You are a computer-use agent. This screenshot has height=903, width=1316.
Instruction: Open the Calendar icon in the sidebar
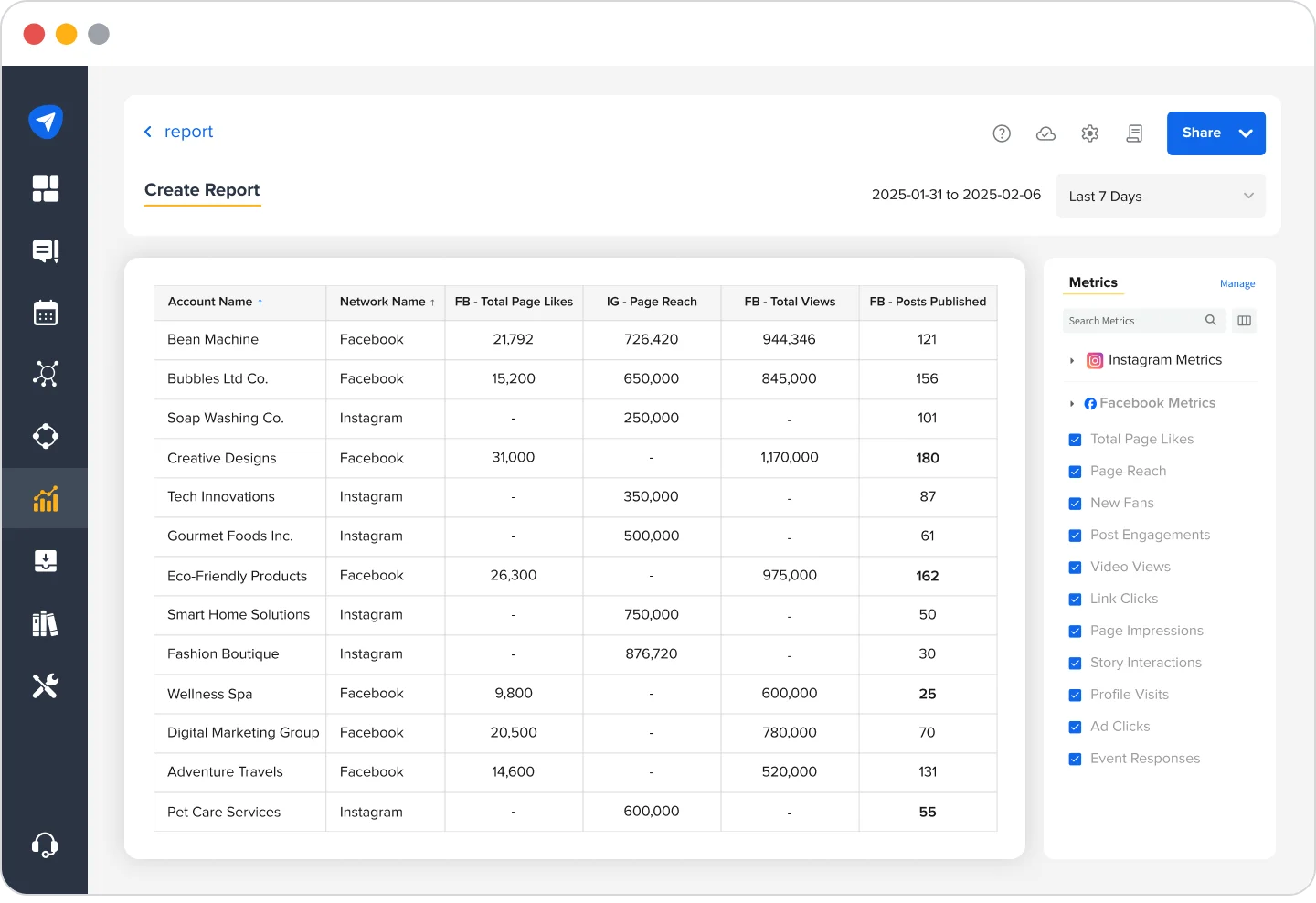point(46,313)
